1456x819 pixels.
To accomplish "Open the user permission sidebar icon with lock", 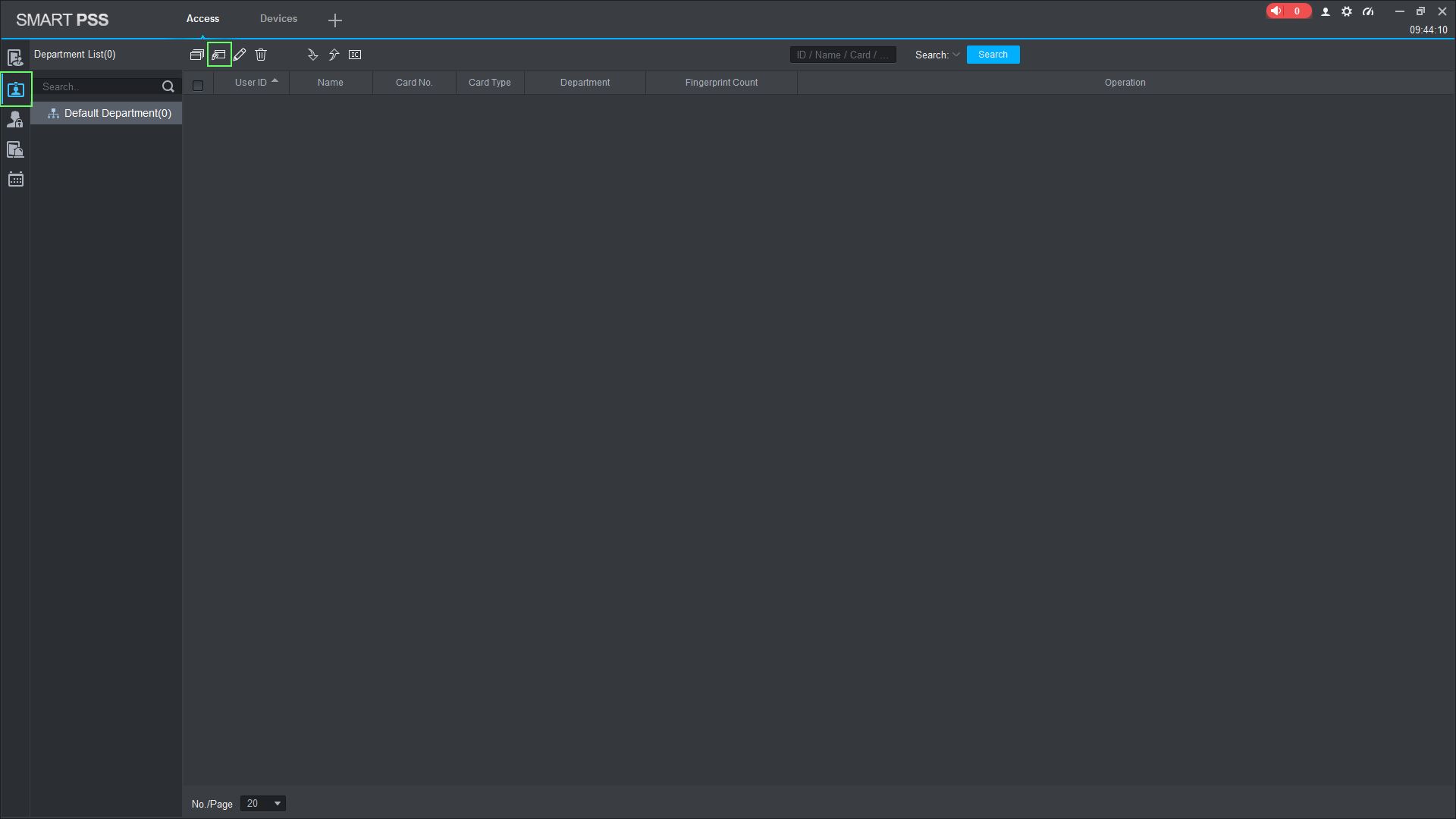I will pos(15,120).
